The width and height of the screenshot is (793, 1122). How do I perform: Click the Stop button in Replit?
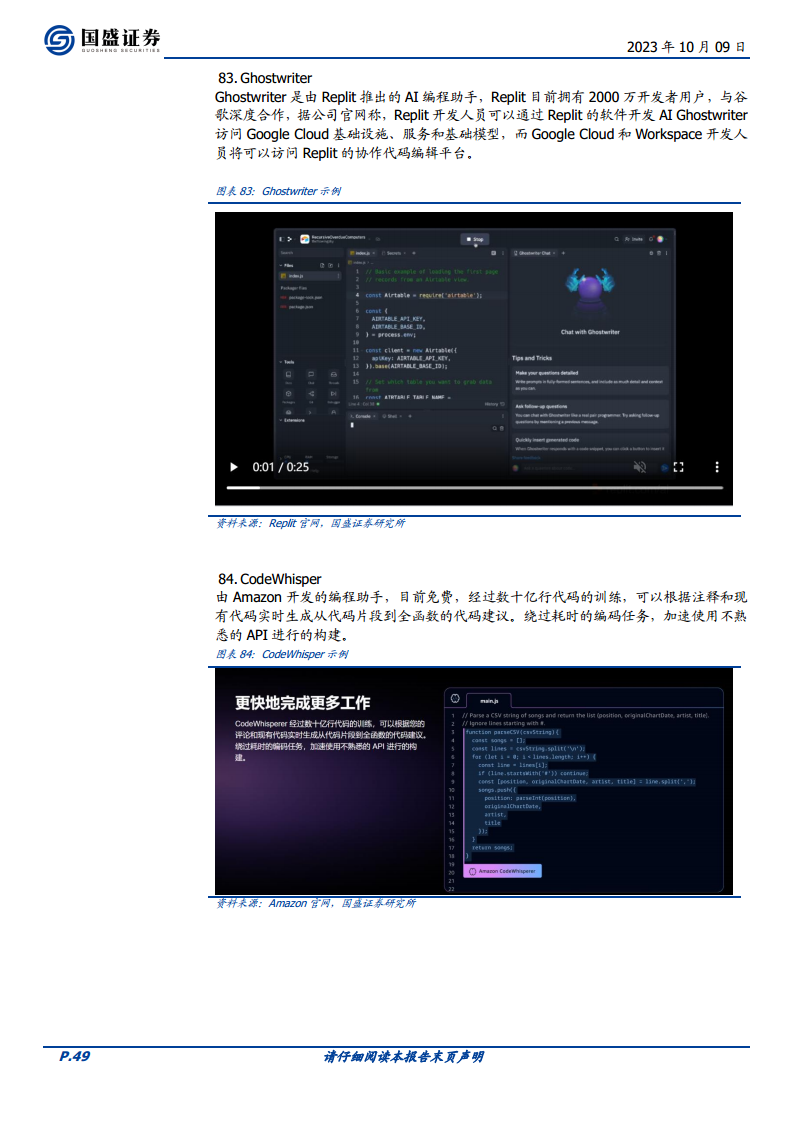475,239
